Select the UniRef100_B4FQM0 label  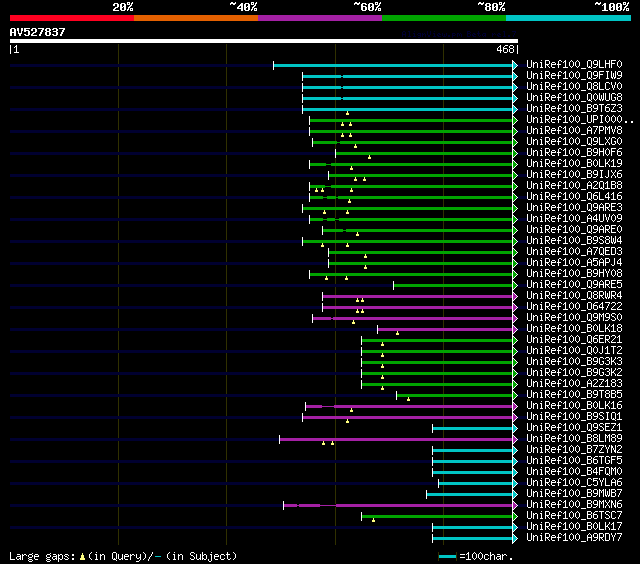(x=574, y=472)
